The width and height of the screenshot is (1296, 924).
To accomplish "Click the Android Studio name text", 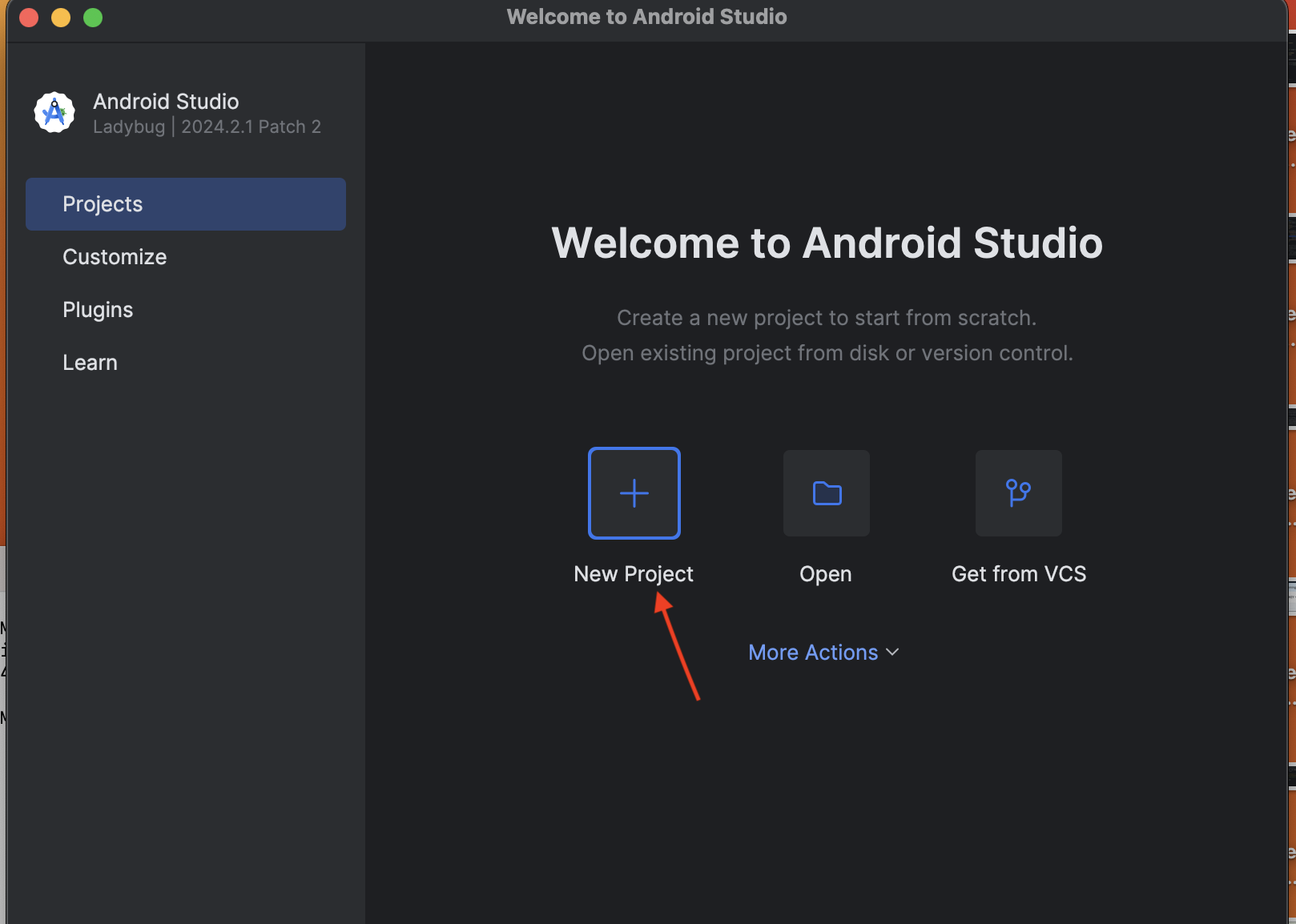I will [x=166, y=102].
